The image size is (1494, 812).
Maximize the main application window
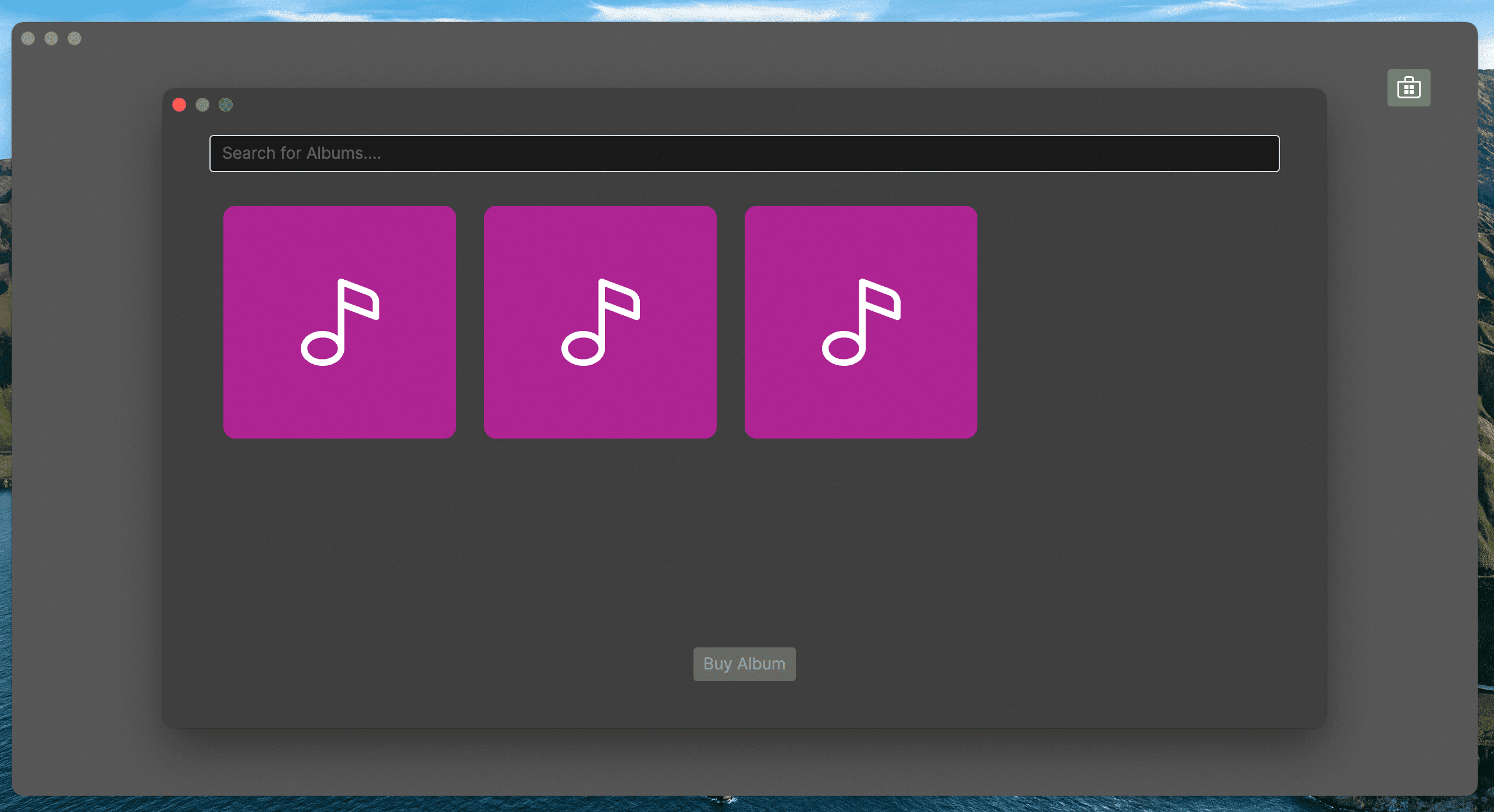74,38
